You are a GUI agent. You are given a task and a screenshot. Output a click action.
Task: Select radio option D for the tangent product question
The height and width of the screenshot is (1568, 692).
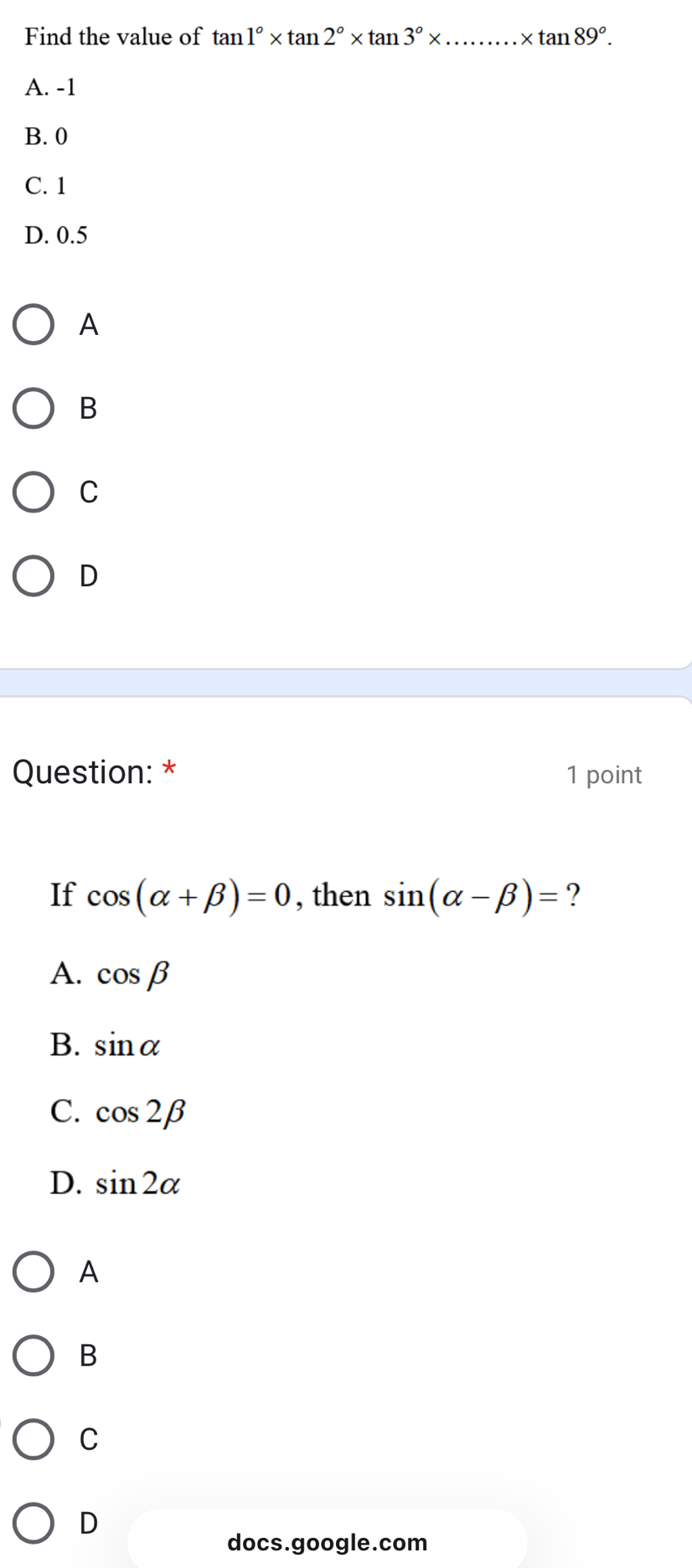point(34,576)
